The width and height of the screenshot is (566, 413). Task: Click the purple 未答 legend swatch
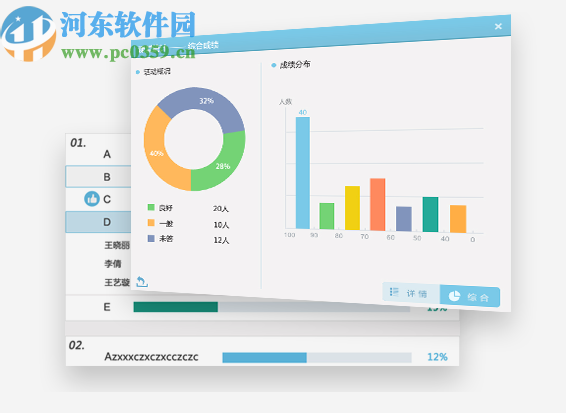click(x=151, y=238)
